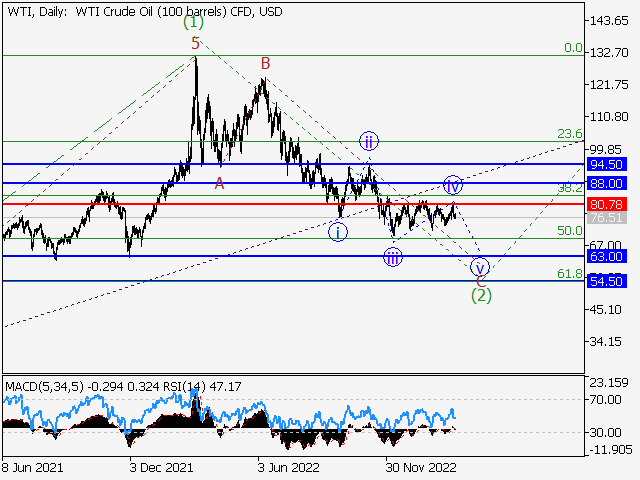Click the red wave label A
The image size is (640, 480).
click(x=220, y=184)
